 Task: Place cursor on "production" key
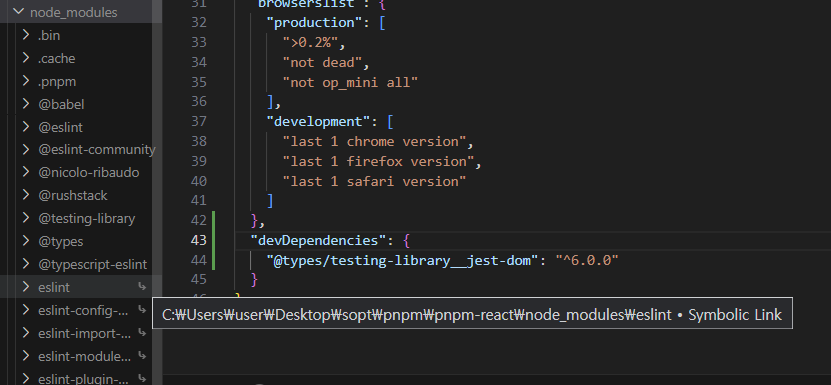tap(314, 22)
